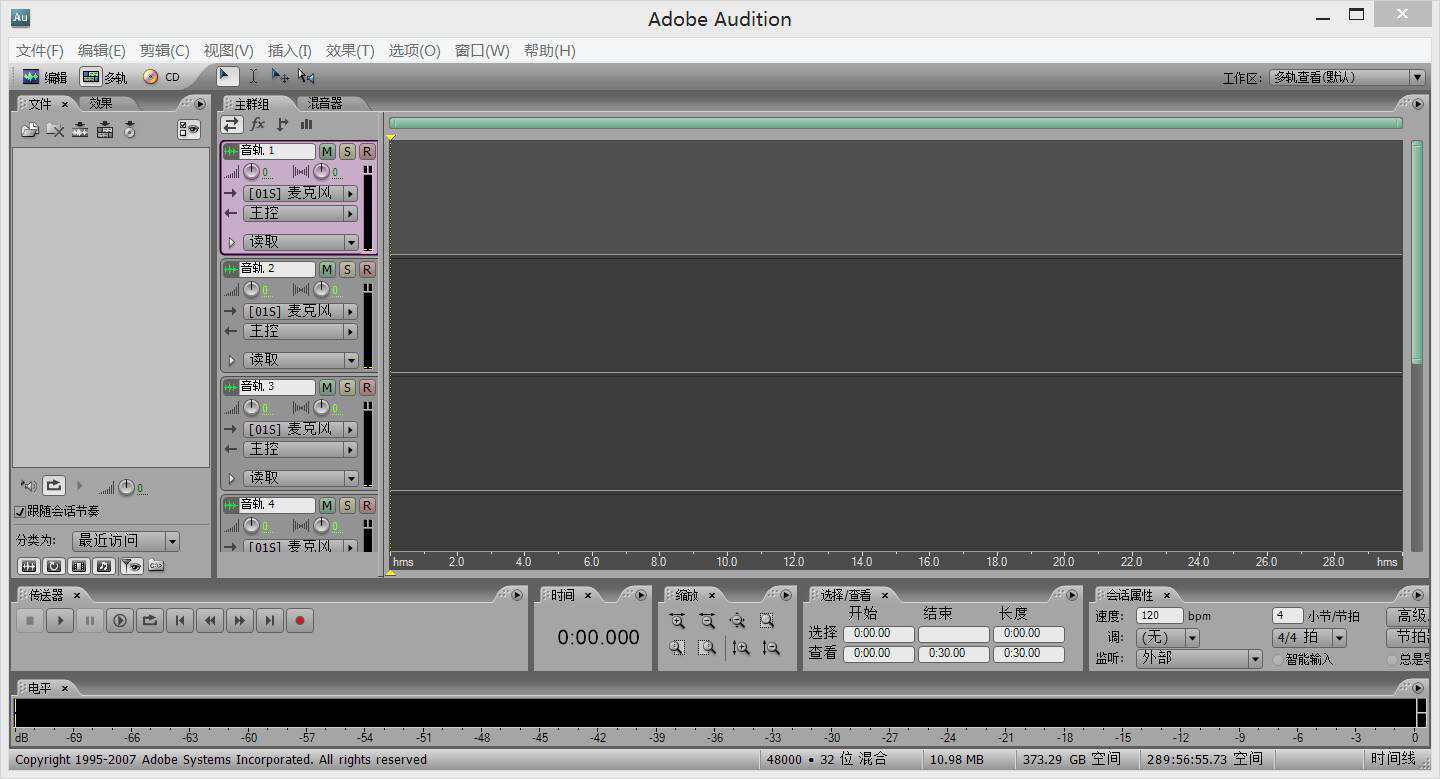Switch to Edit view (编辑) waveform icon
1440x779 pixels.
pyautogui.click(x=31, y=77)
